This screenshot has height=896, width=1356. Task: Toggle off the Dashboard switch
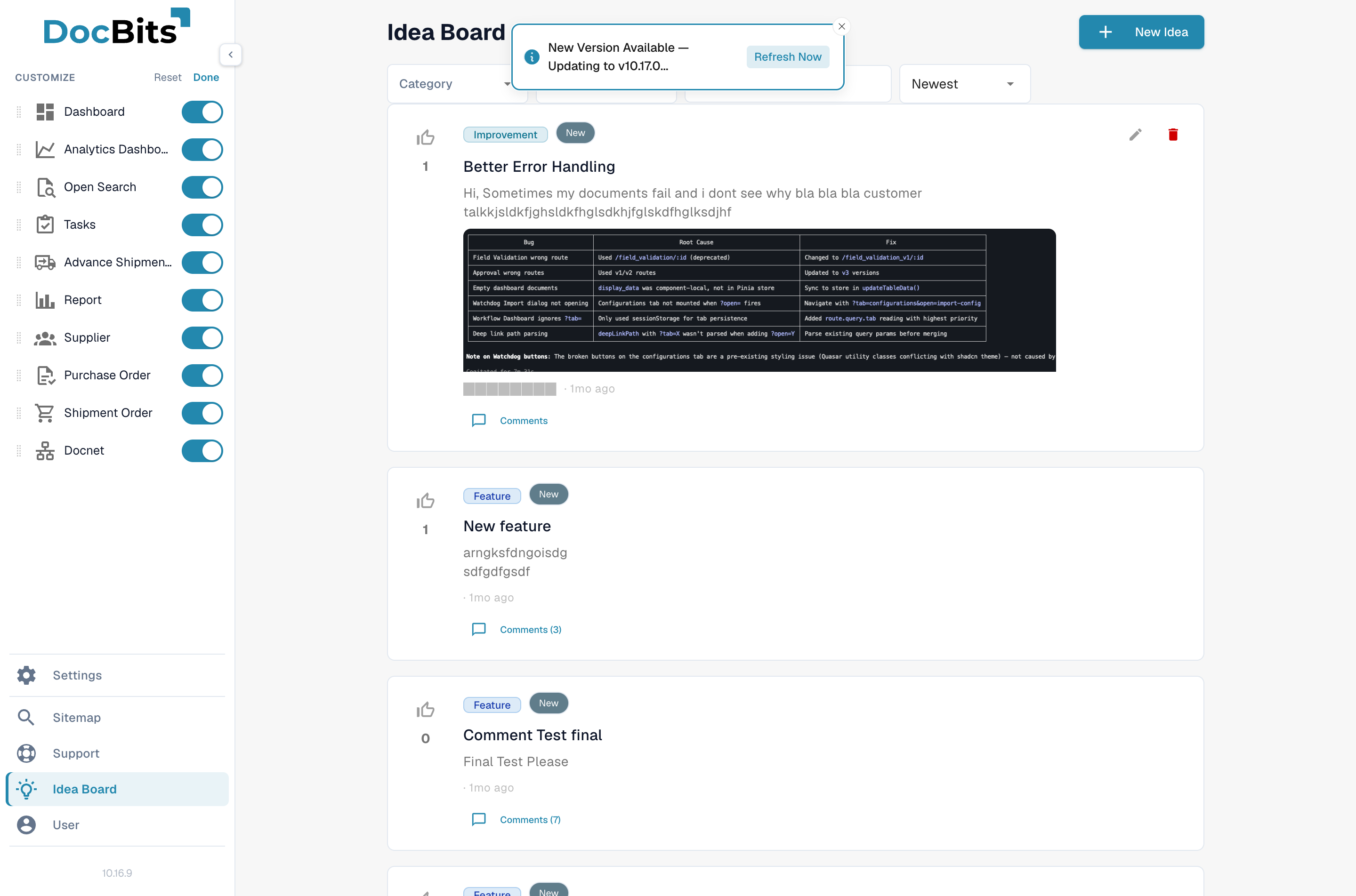202,112
